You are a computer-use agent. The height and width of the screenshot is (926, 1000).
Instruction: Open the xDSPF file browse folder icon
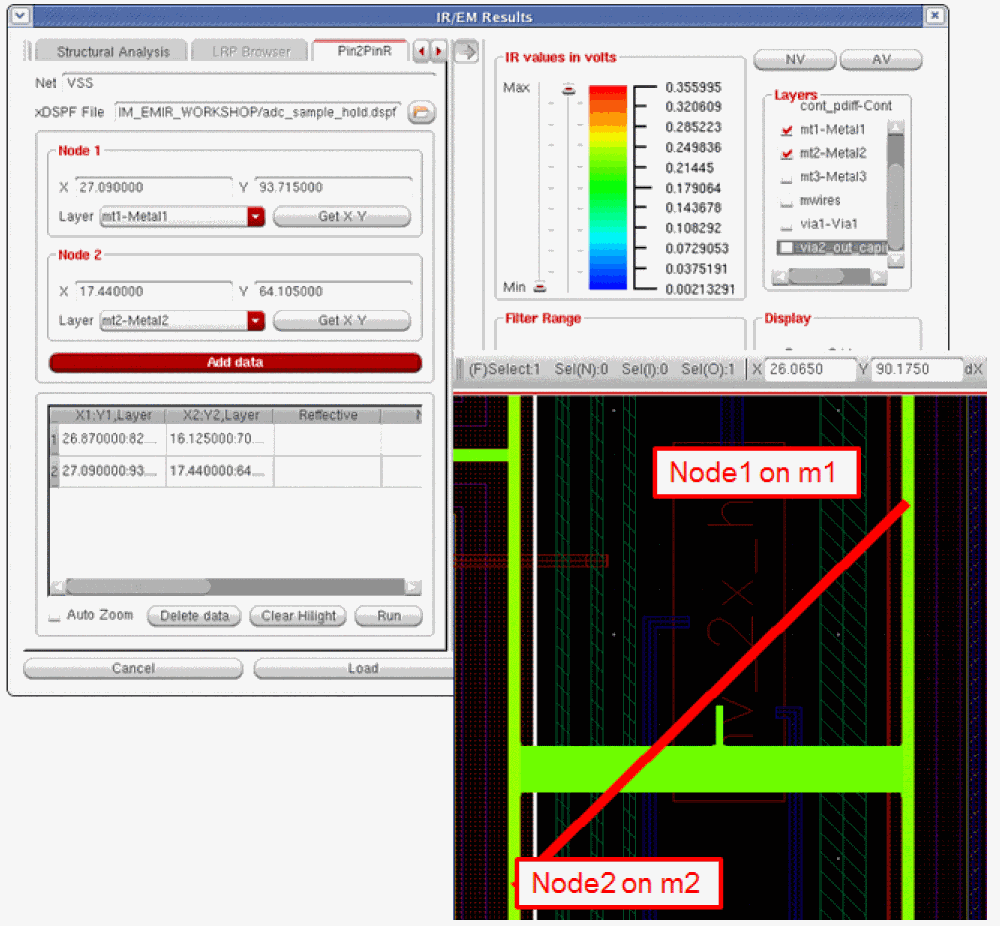pos(421,113)
